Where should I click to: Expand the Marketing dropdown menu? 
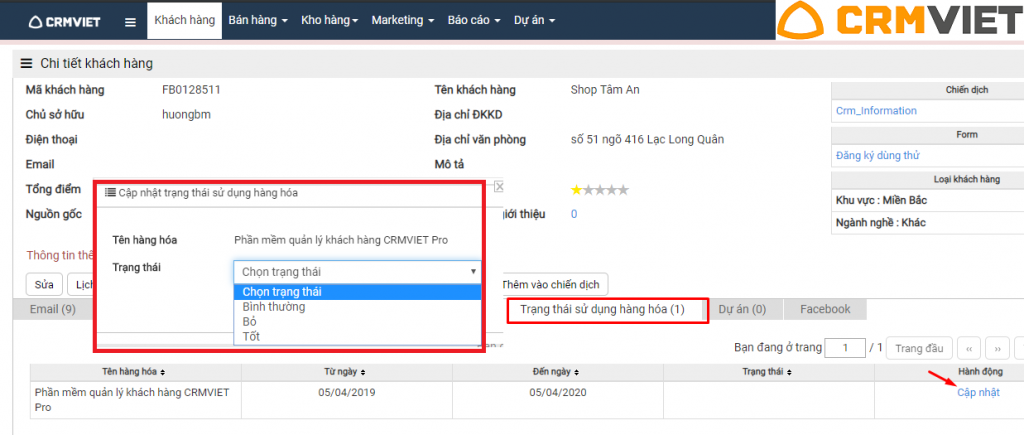tap(403, 20)
